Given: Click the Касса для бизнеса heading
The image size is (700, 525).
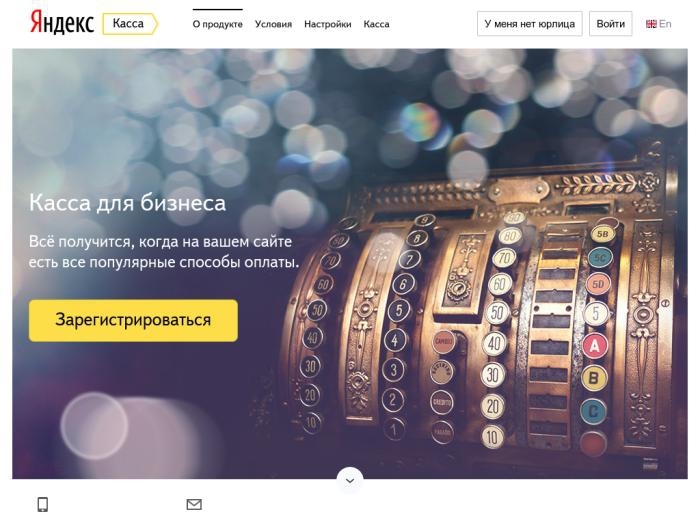Looking at the screenshot, I should [128, 203].
